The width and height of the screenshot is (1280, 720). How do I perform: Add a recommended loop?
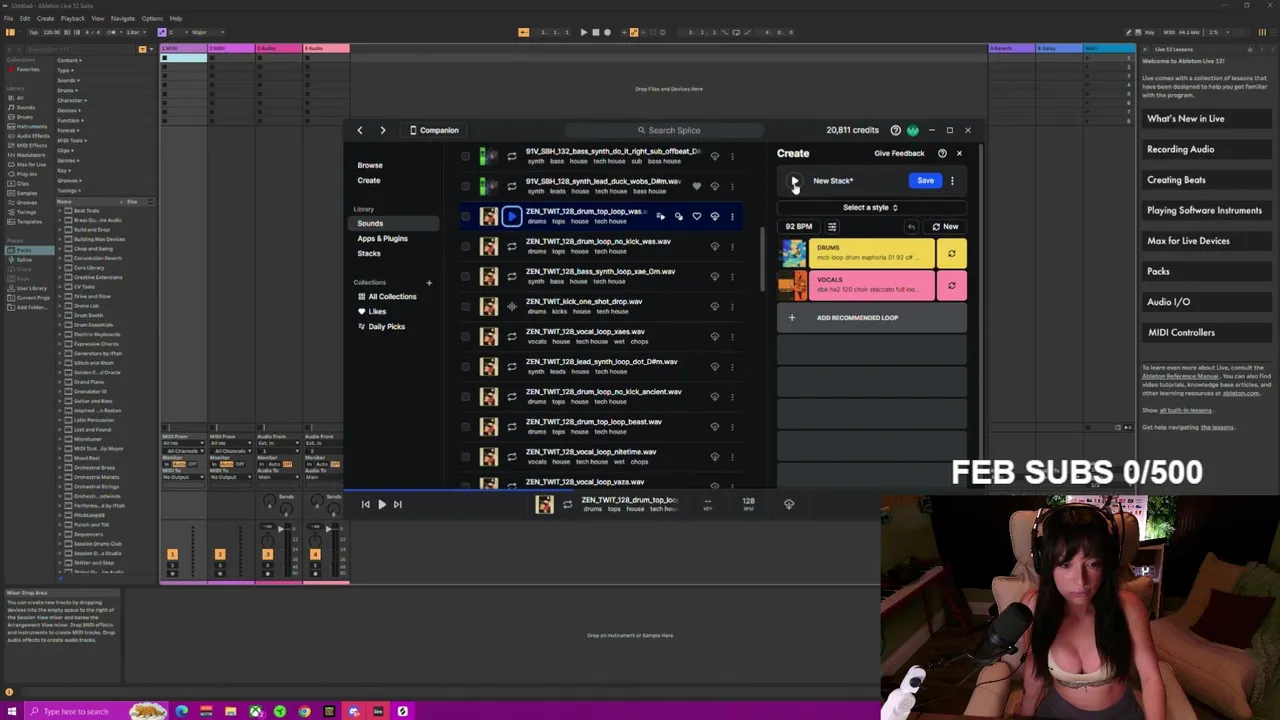pyautogui.click(x=872, y=318)
